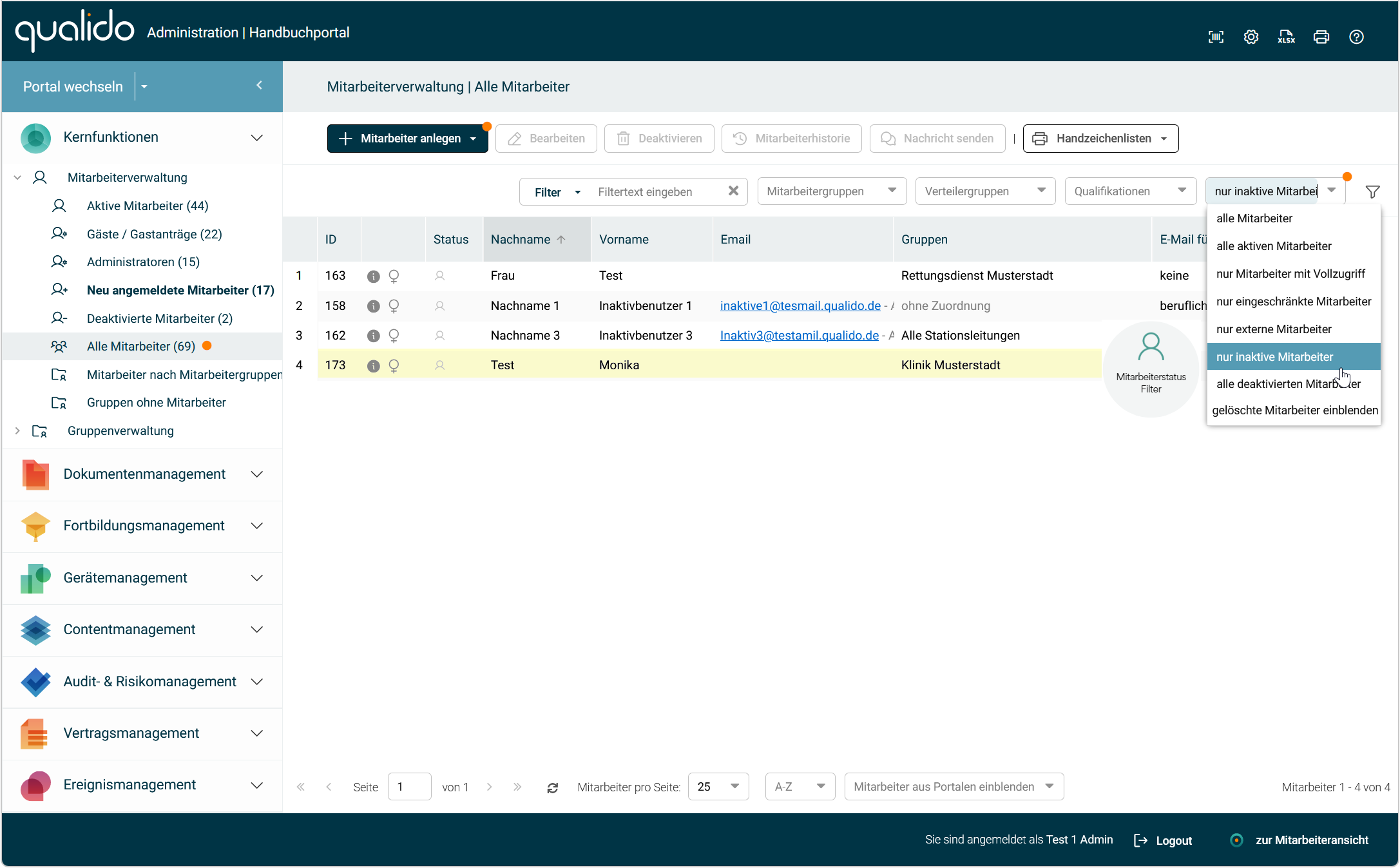The height and width of the screenshot is (868, 1400).
Task: Clear filter text with the X icon
Action: (x=733, y=191)
